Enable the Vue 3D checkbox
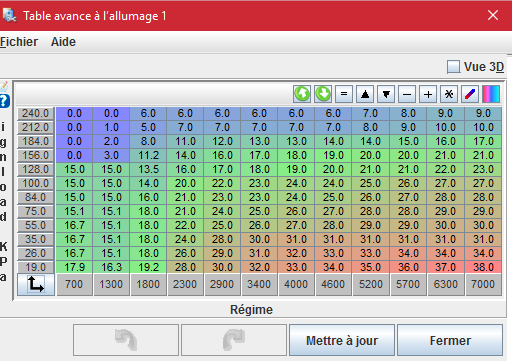This screenshot has height=361, width=512. point(453,67)
